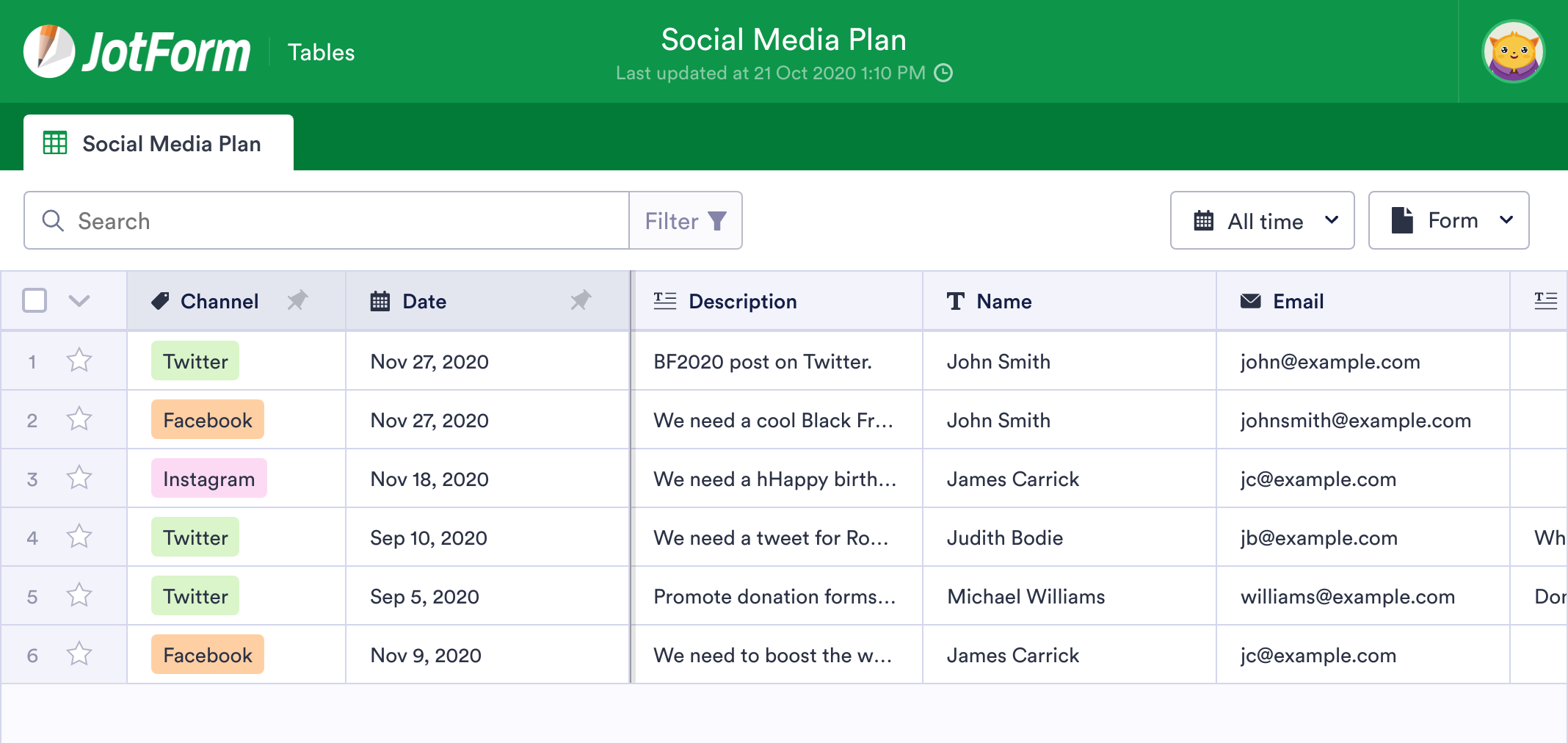Click john@example.com email entry
This screenshot has width=1568, height=743.
click(x=1329, y=361)
